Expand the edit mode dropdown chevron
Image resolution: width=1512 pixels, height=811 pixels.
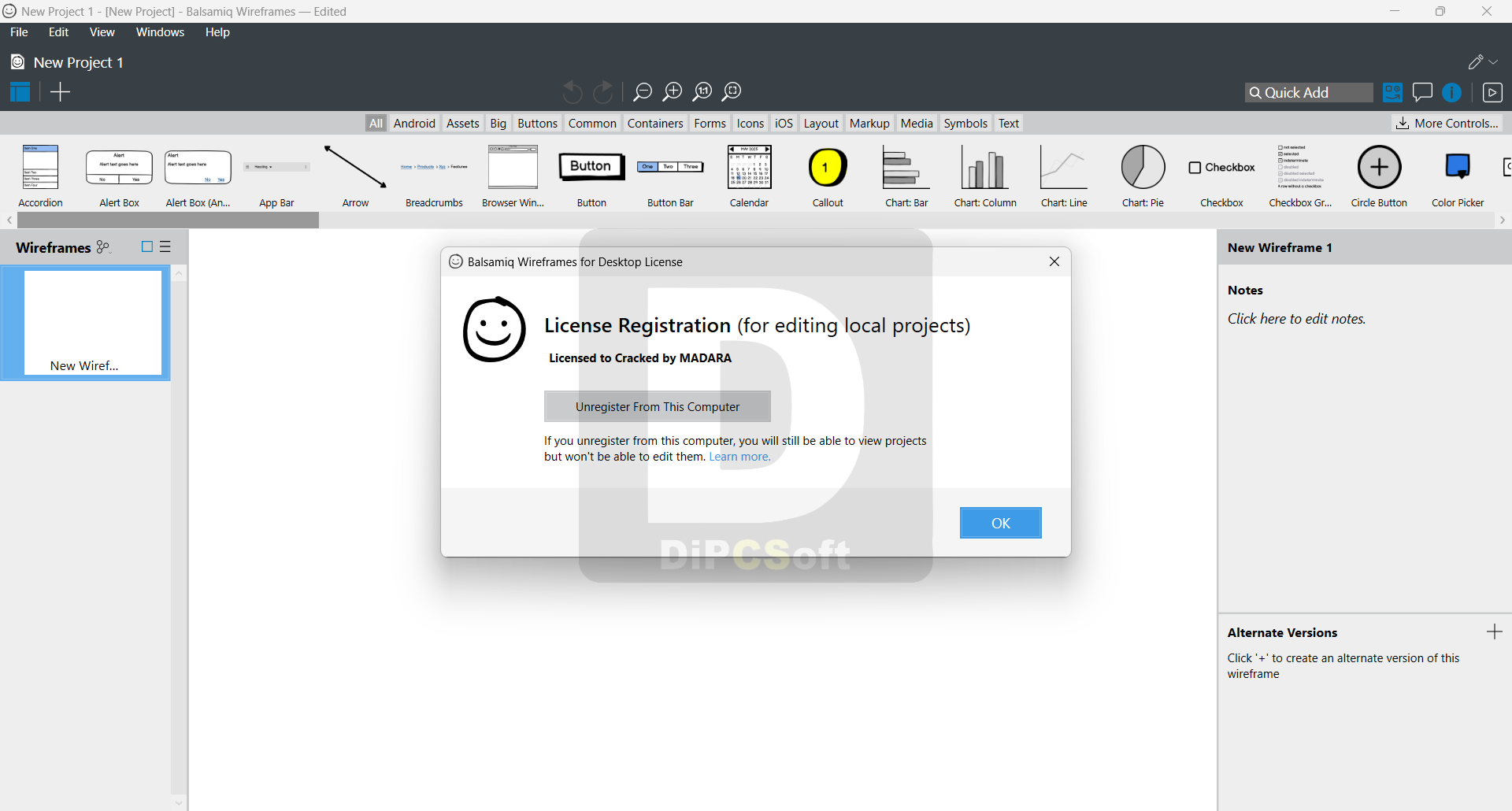1494,62
